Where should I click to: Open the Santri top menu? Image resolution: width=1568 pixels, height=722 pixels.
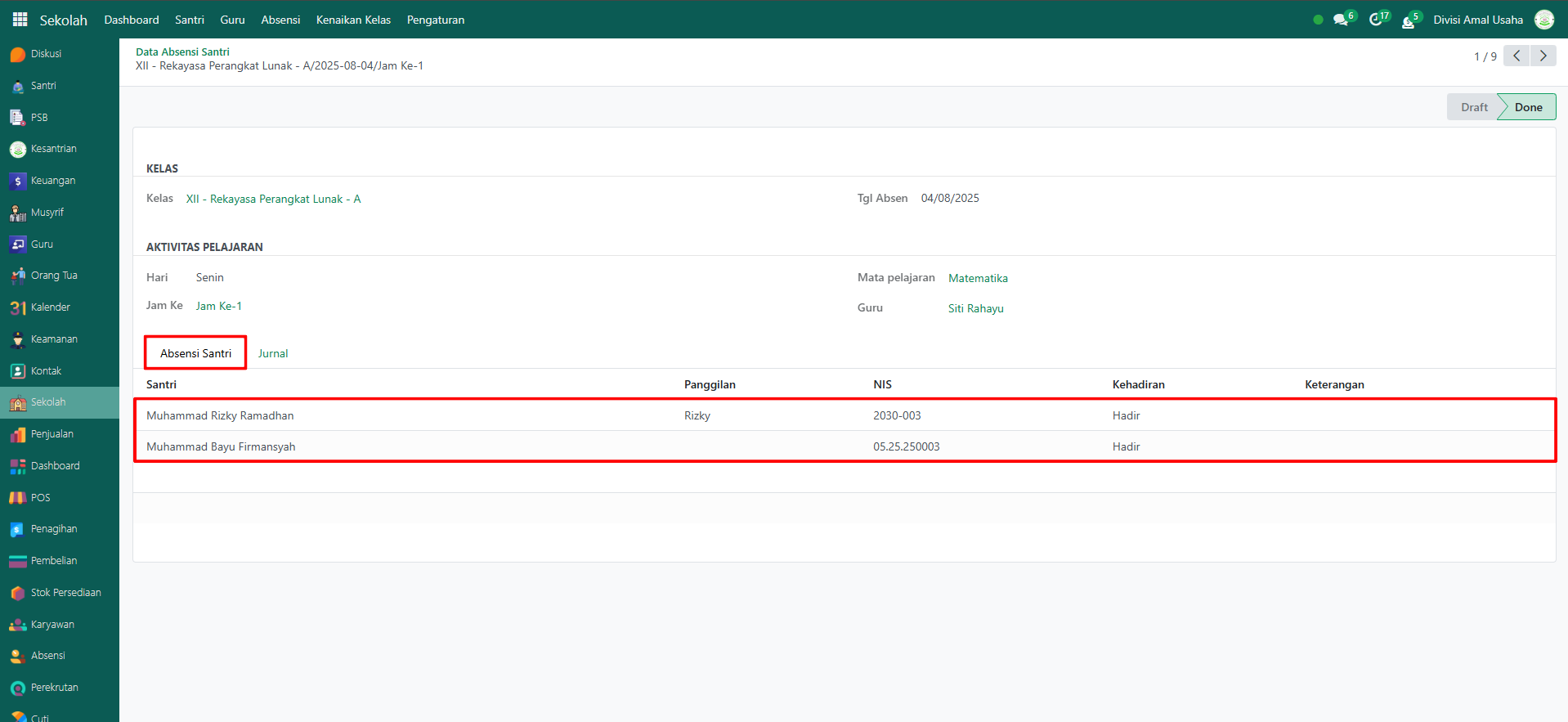pyautogui.click(x=189, y=20)
